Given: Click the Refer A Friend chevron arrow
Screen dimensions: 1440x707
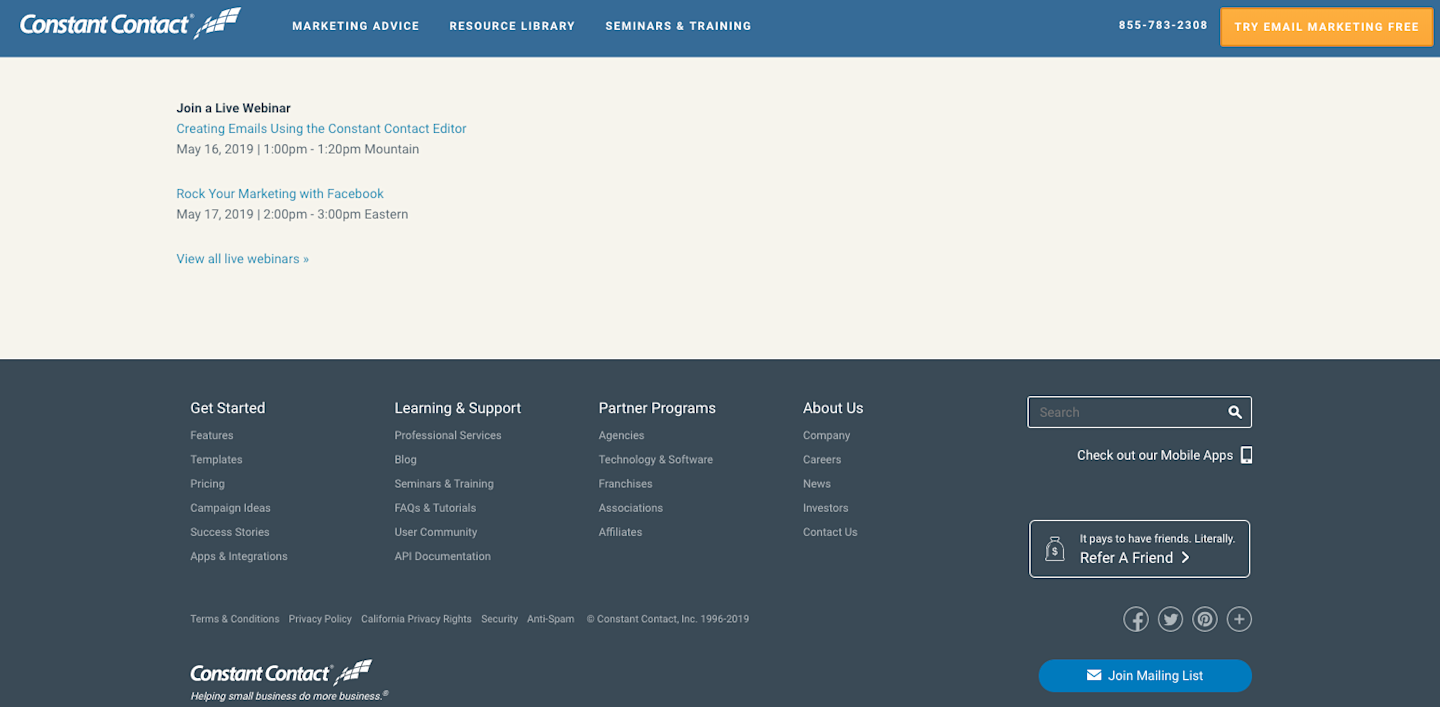Looking at the screenshot, I should click(1185, 558).
